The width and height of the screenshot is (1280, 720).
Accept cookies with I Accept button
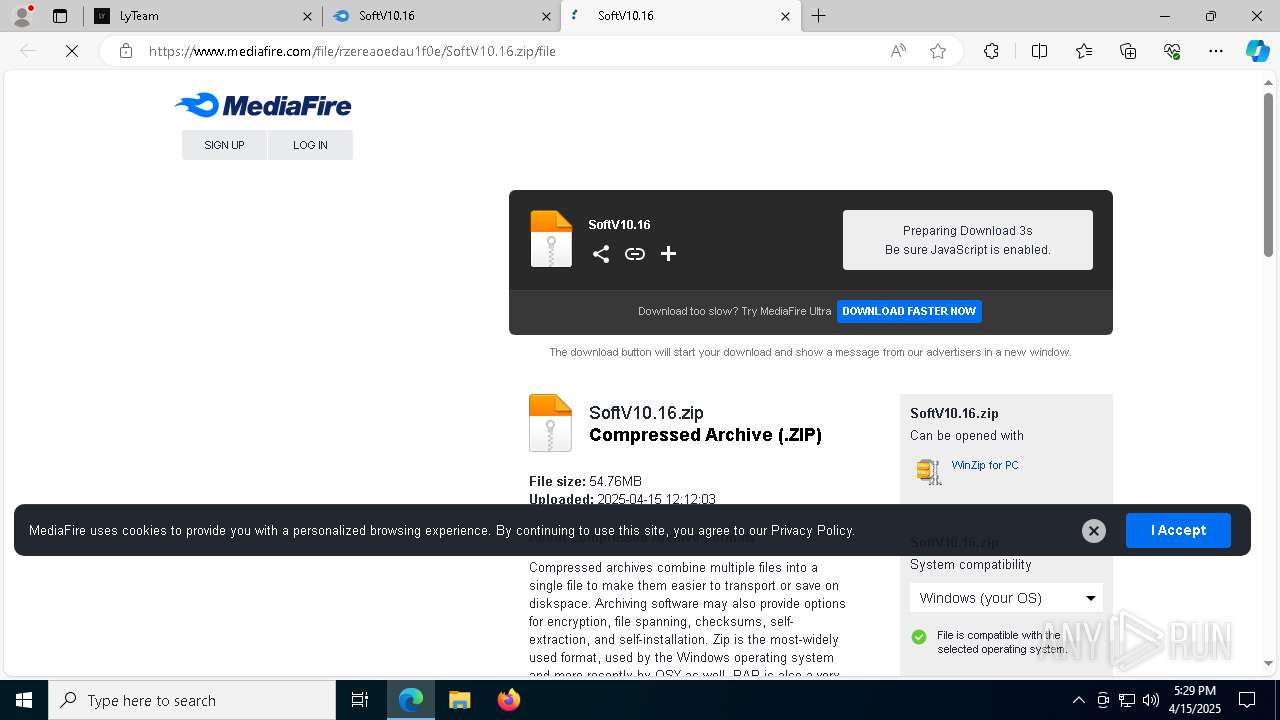click(x=1178, y=530)
